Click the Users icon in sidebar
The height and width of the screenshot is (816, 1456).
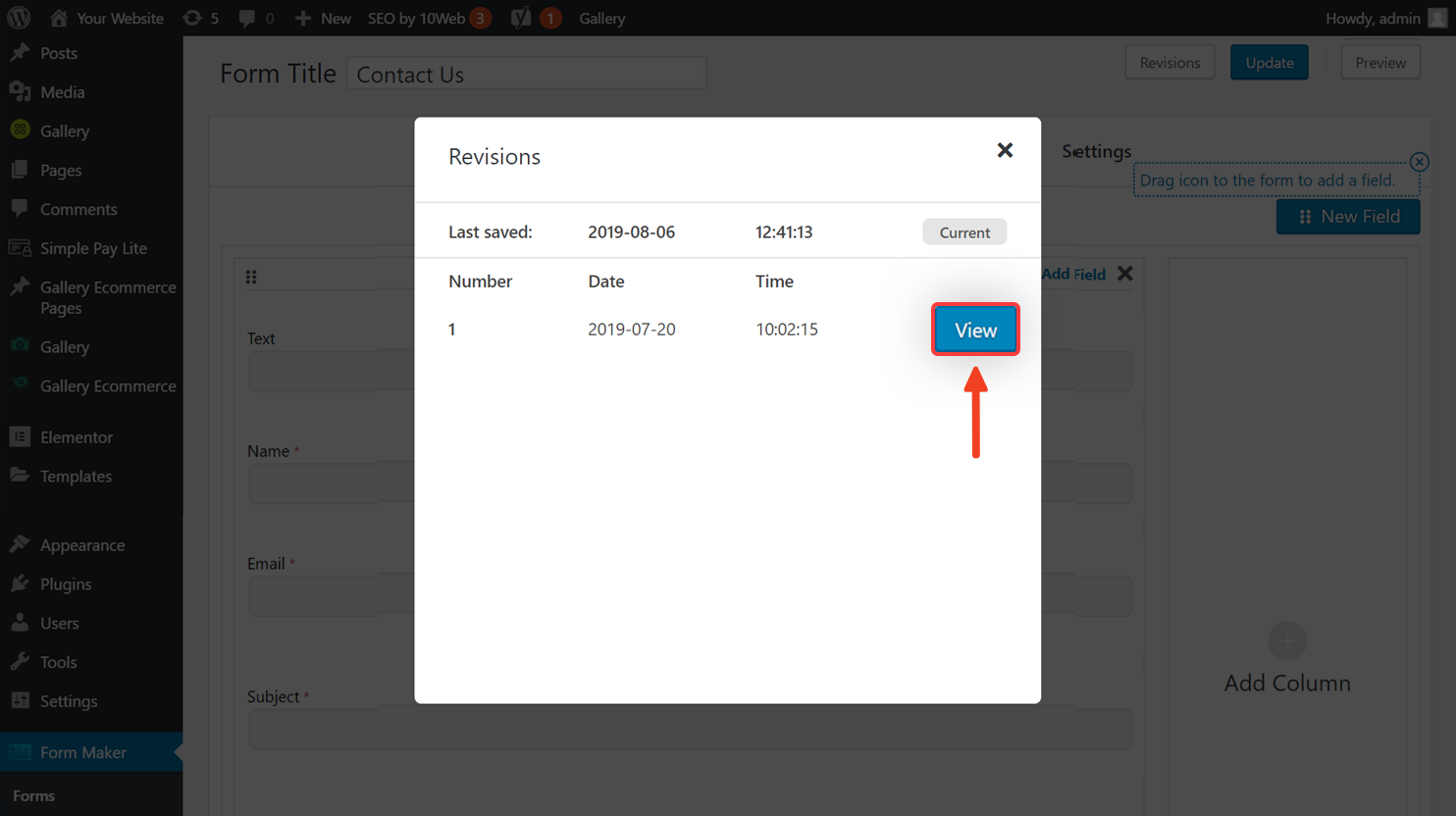tap(20, 623)
